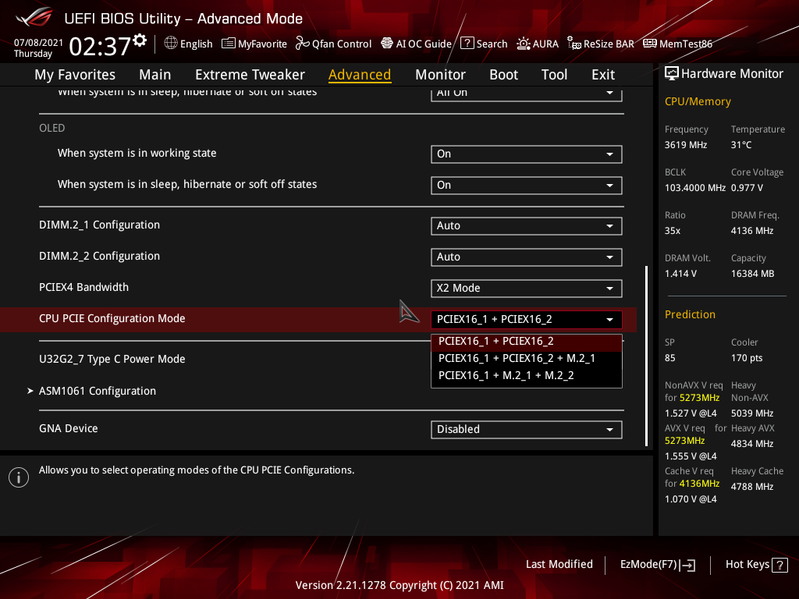This screenshot has height=599, width=799.
Task: Open DIMM.2_2 Configuration dropdown
Action: click(526, 257)
